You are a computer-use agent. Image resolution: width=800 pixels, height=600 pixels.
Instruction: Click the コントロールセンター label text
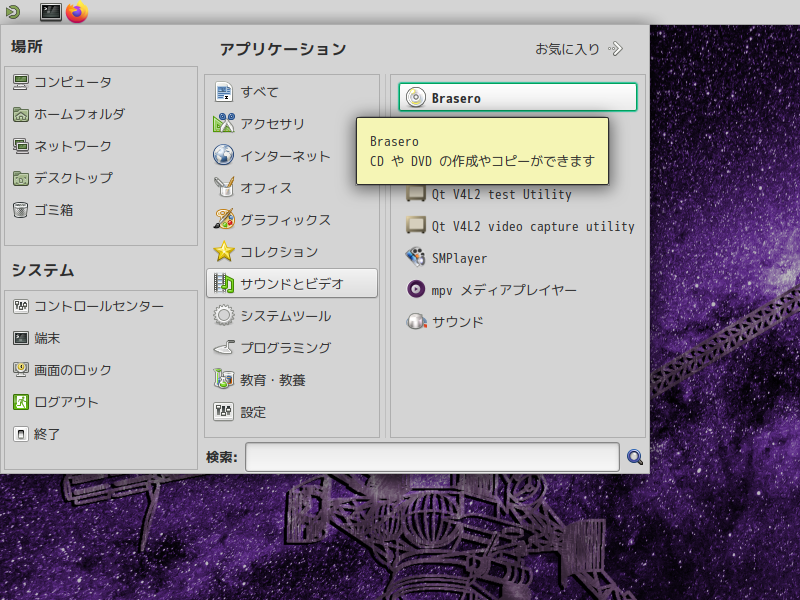[99, 306]
